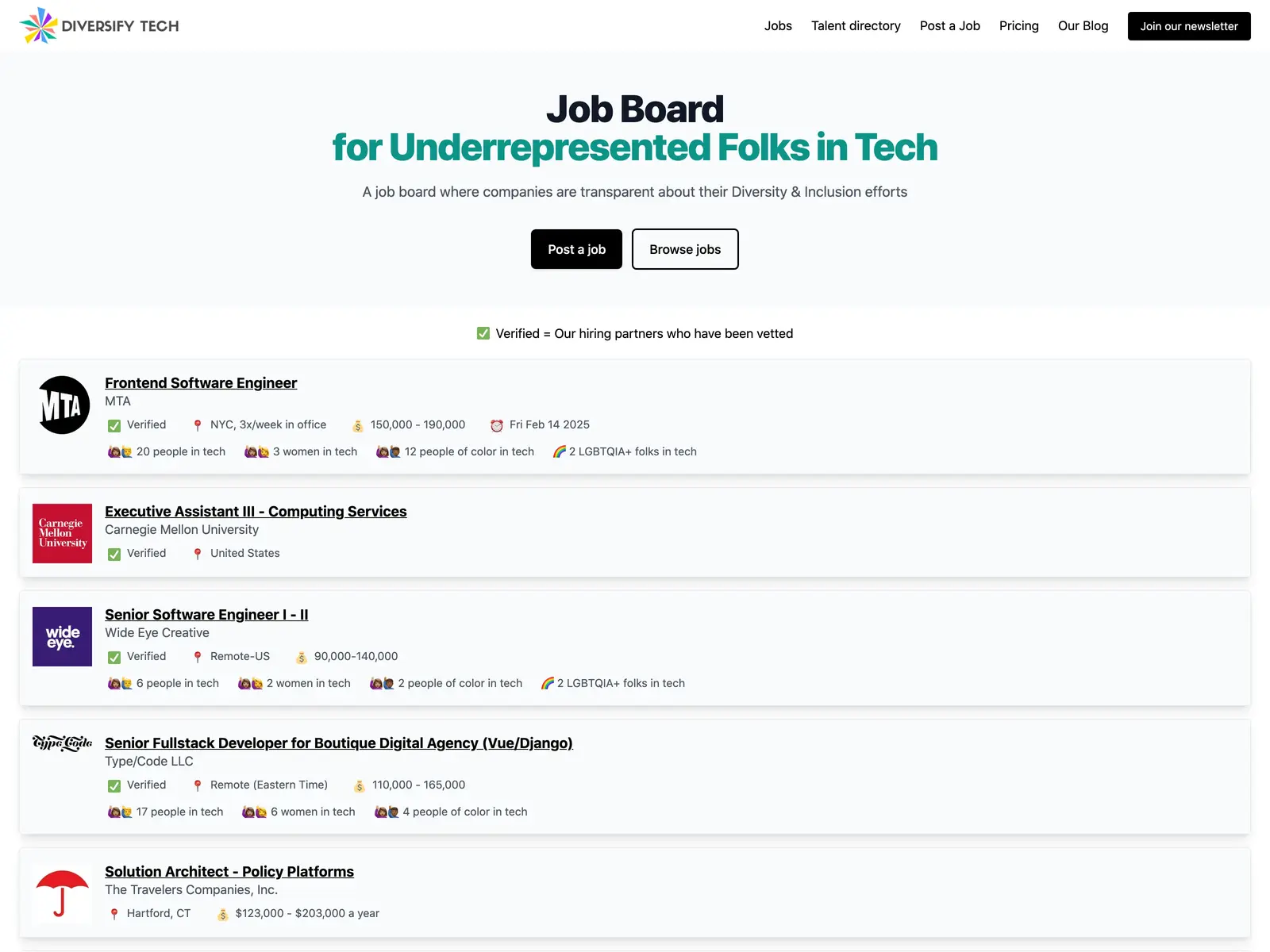Click the money bag icon beside 90,000-140,000
Screen dimensions: 1270x952
[302, 657]
